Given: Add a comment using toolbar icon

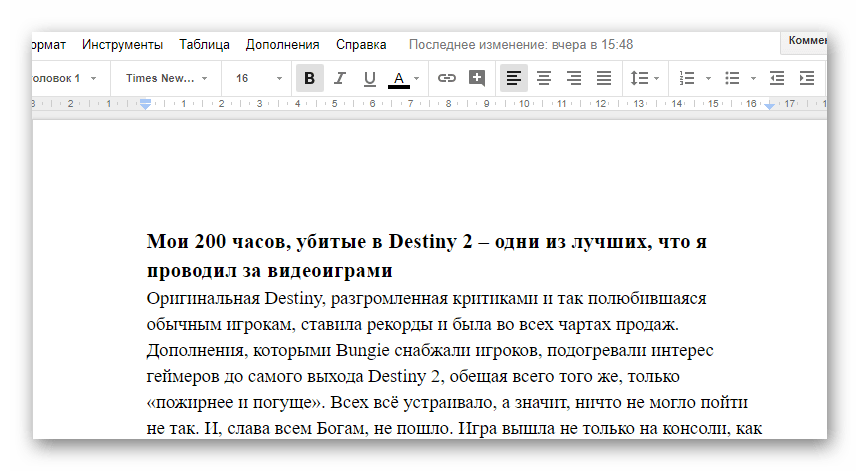Looking at the screenshot, I should tap(477, 78).
